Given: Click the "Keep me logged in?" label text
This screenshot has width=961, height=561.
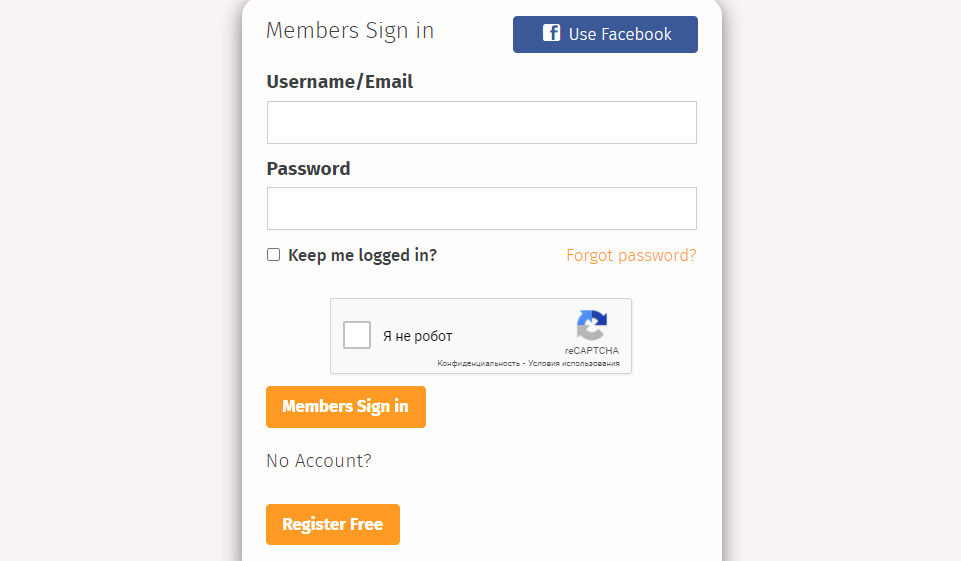Looking at the screenshot, I should click(362, 255).
